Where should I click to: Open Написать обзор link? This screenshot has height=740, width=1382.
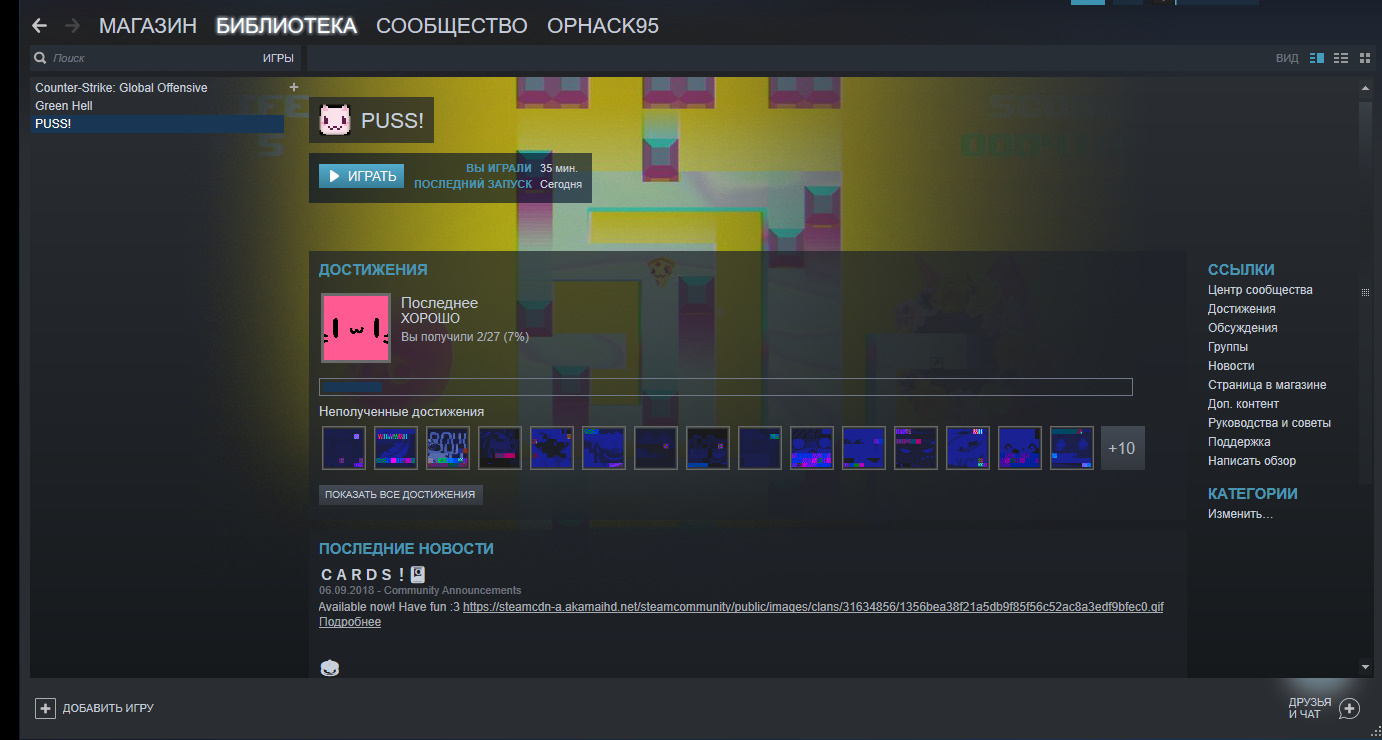click(x=1252, y=461)
